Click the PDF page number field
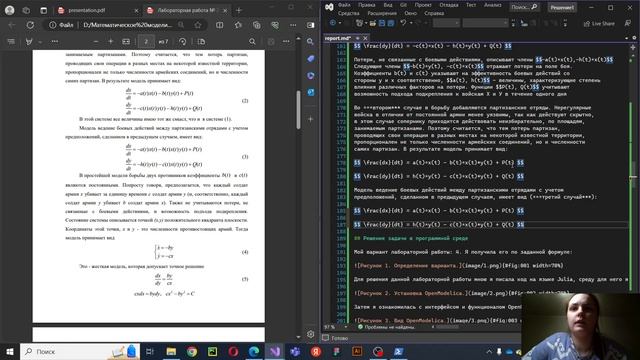 [146, 42]
